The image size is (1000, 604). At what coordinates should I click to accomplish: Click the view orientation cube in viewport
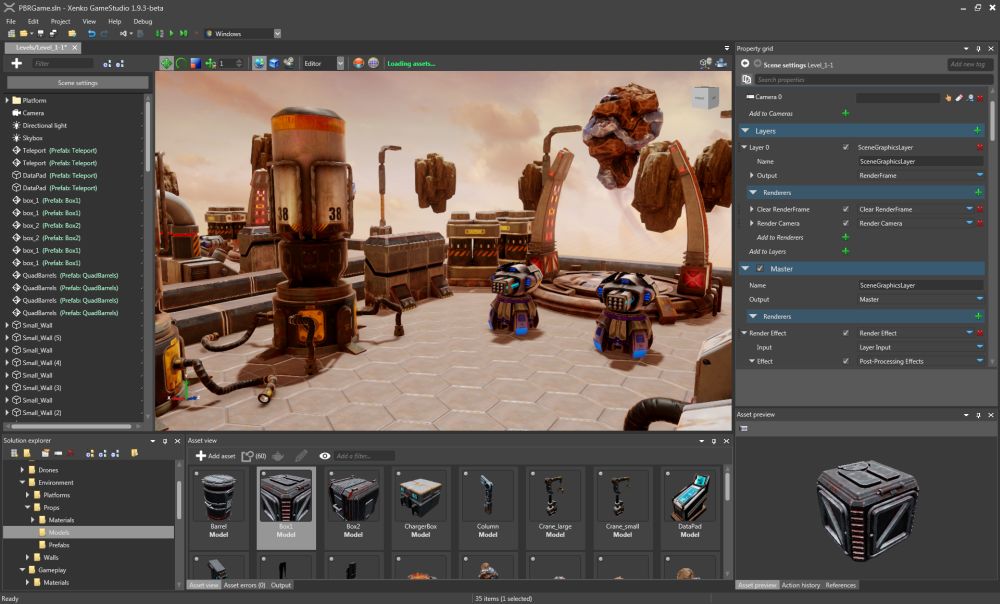tap(705, 97)
